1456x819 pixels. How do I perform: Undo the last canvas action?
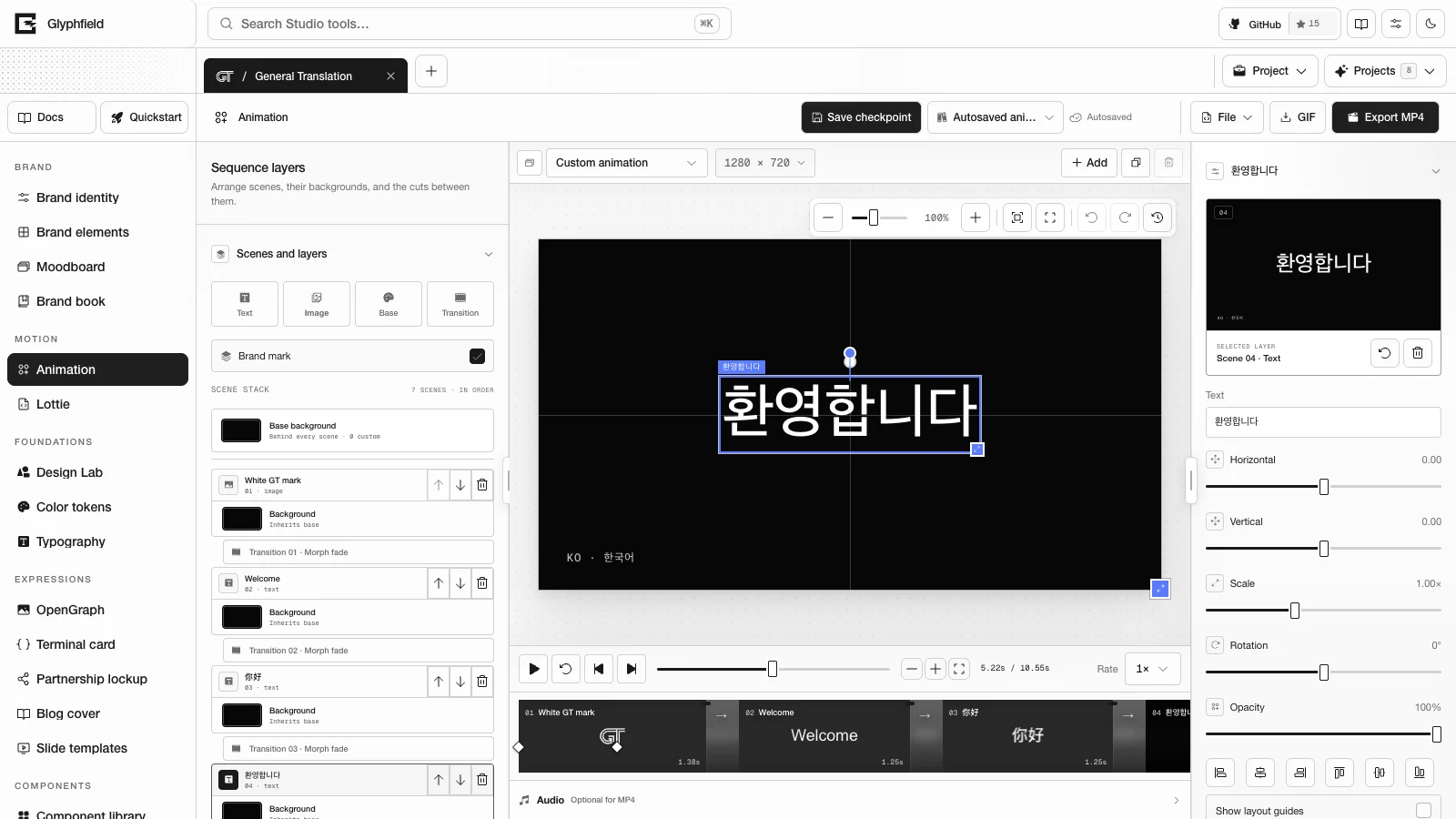[1092, 217]
